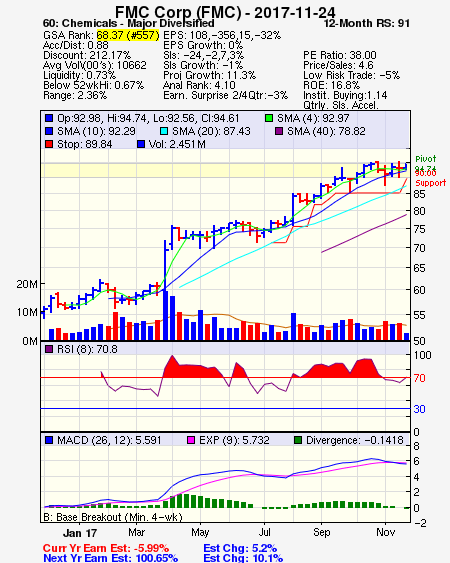The image size is (450, 563).
Task: Click the May date axis label
Action: pos(200,532)
